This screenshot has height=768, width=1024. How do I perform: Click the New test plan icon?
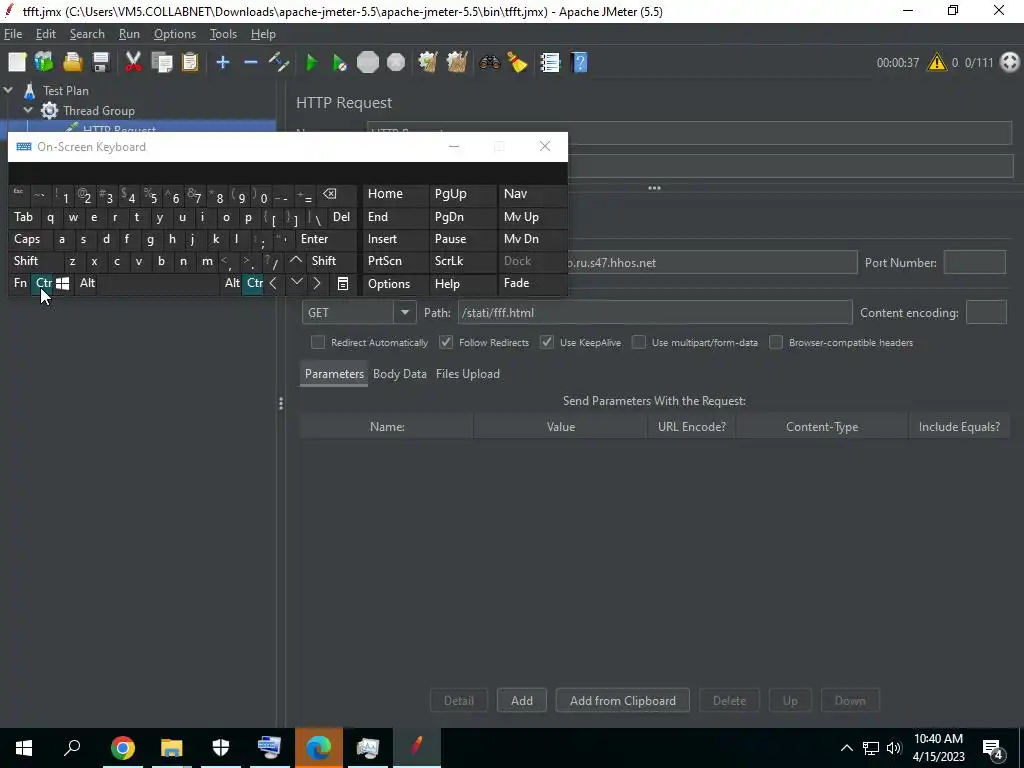17,63
